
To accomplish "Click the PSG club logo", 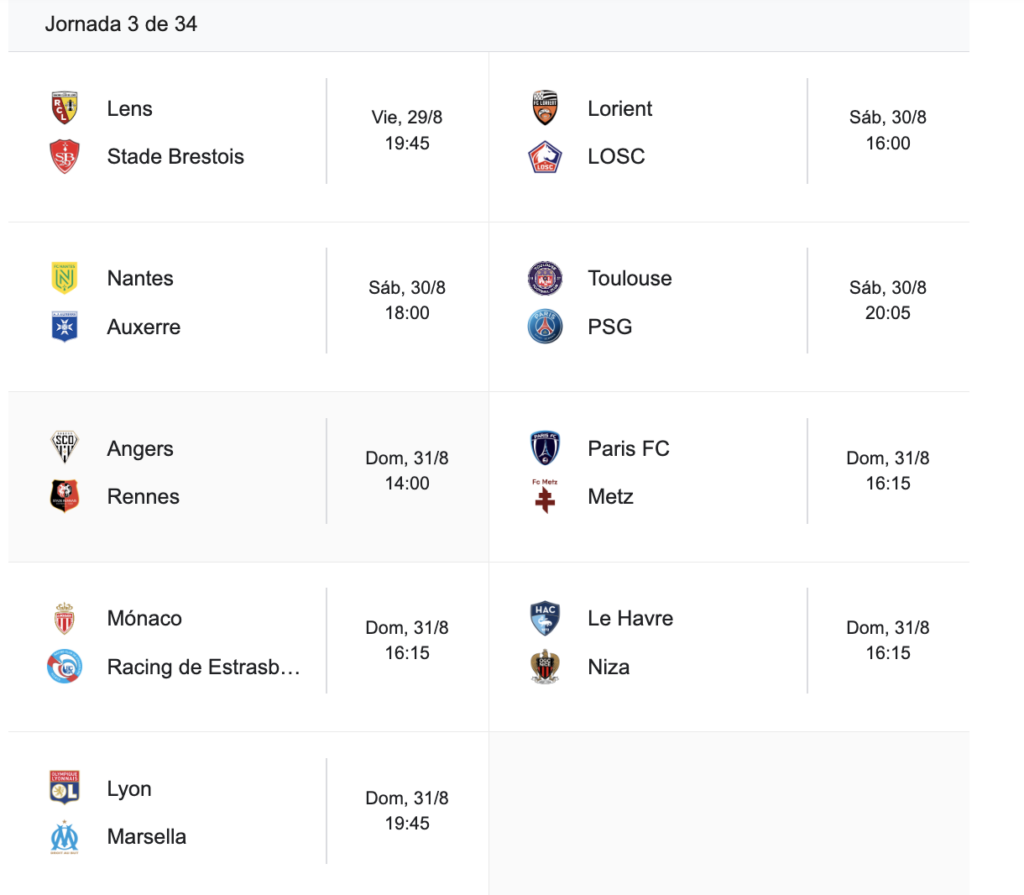I will (x=545, y=326).
